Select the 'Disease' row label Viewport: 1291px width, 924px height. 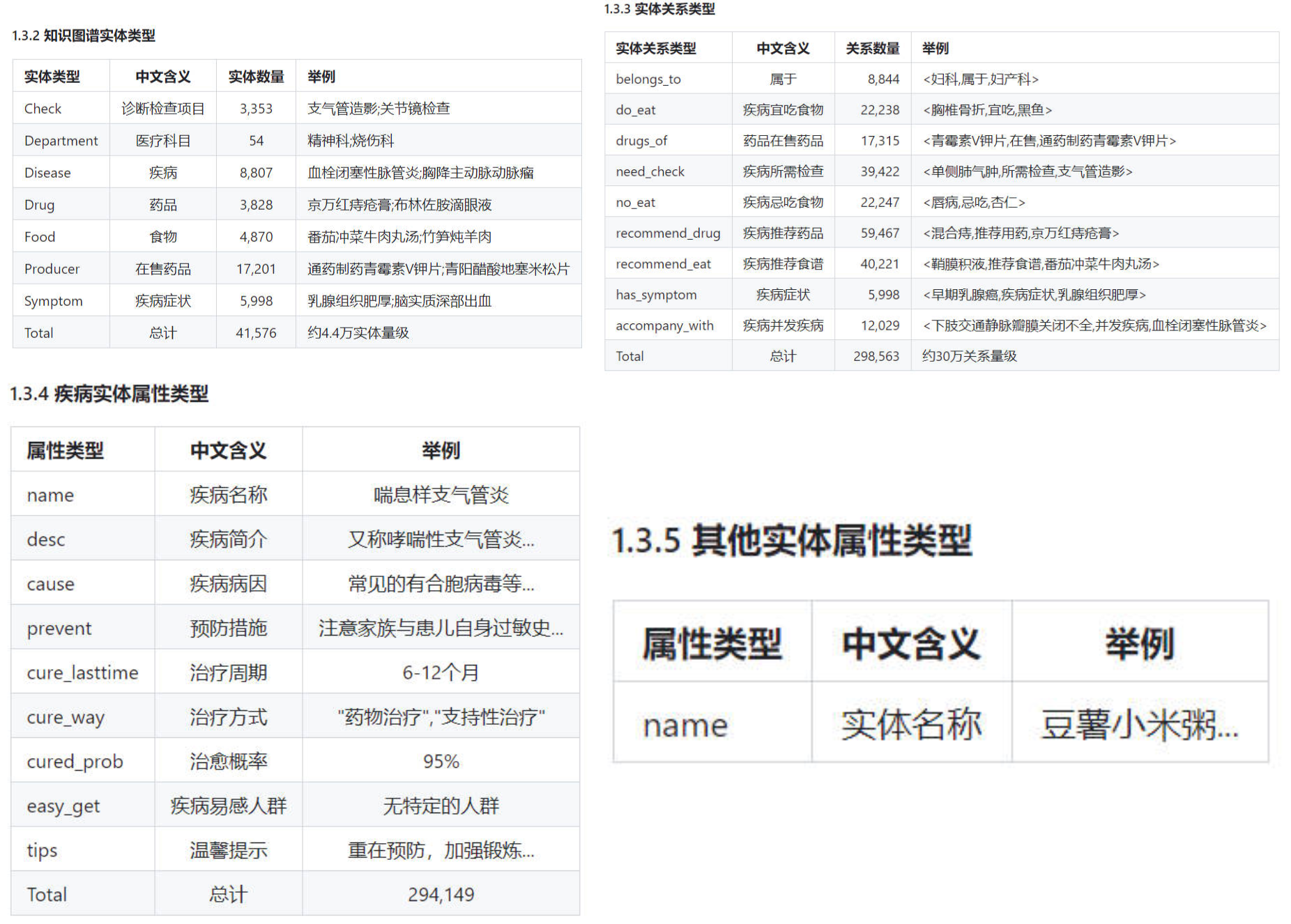point(47,173)
